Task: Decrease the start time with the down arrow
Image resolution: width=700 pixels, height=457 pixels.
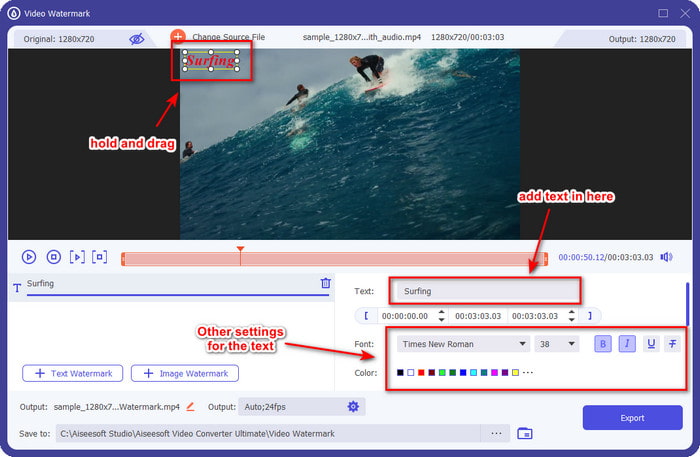Action: click(x=442, y=320)
